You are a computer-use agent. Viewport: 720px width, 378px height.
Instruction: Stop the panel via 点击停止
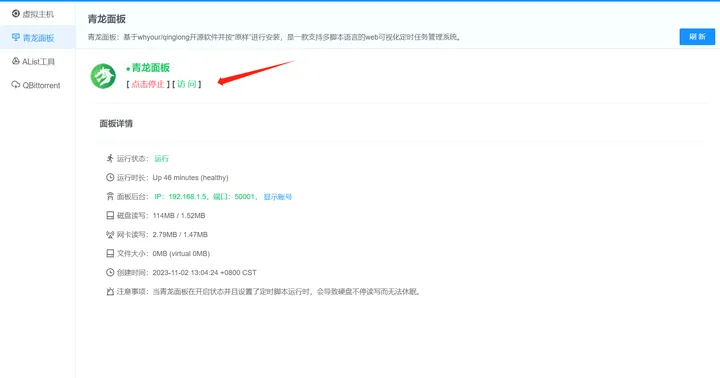[x=148, y=84]
